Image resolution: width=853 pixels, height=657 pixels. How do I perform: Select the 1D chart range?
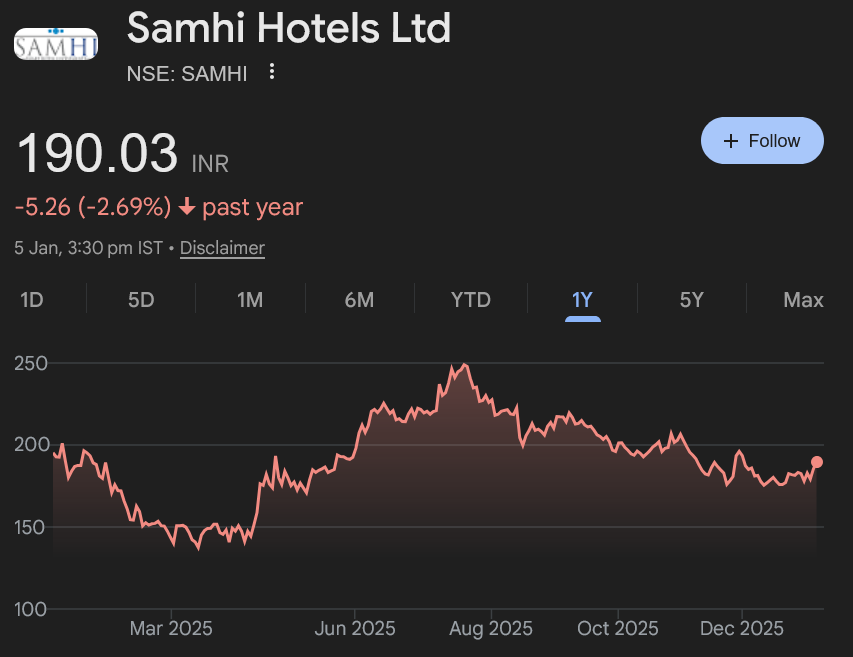[x=30, y=299]
